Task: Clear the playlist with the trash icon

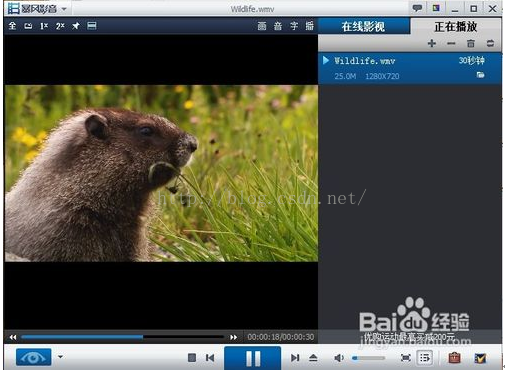Action: pos(471,43)
